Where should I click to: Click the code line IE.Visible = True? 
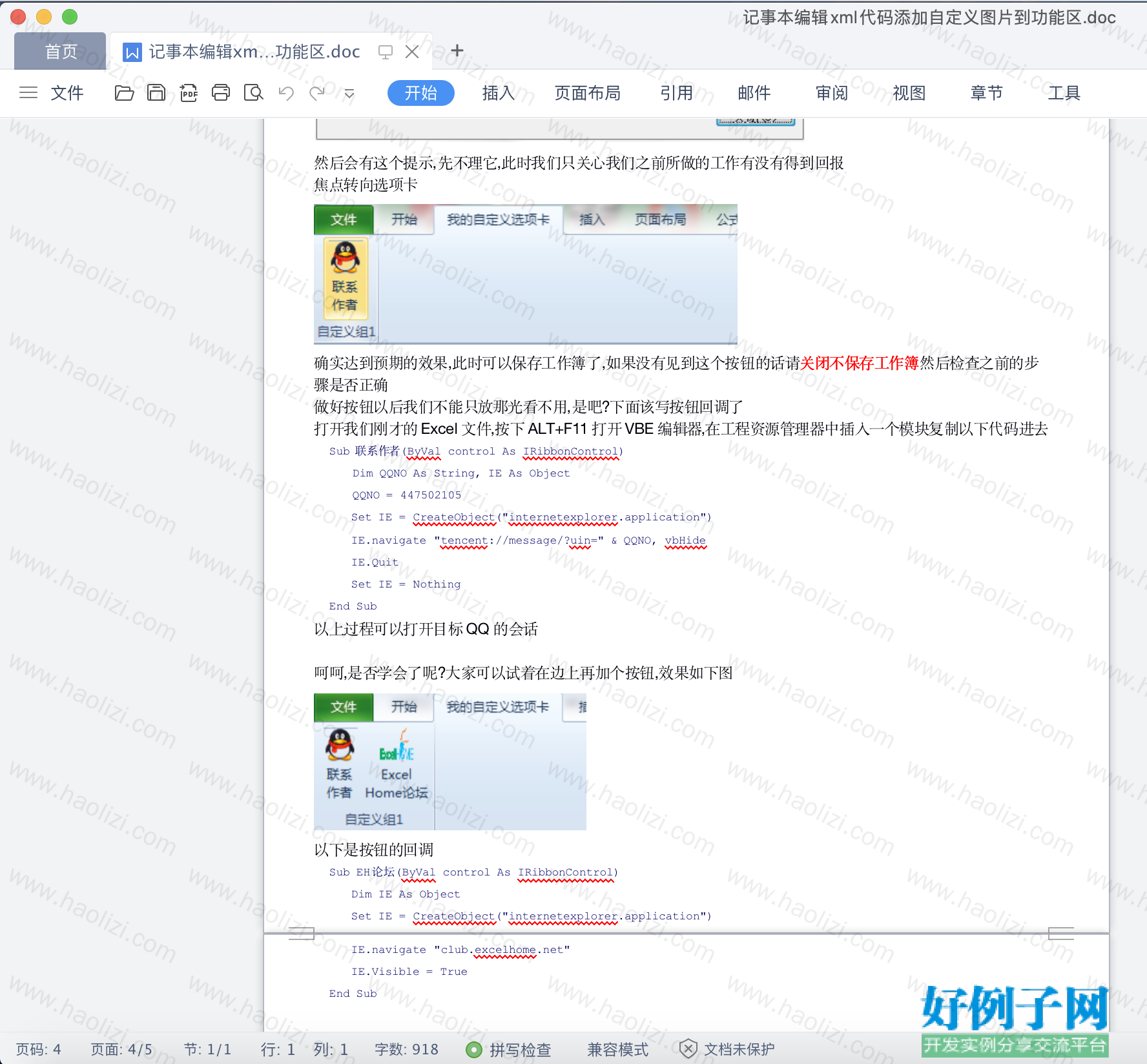409,972
